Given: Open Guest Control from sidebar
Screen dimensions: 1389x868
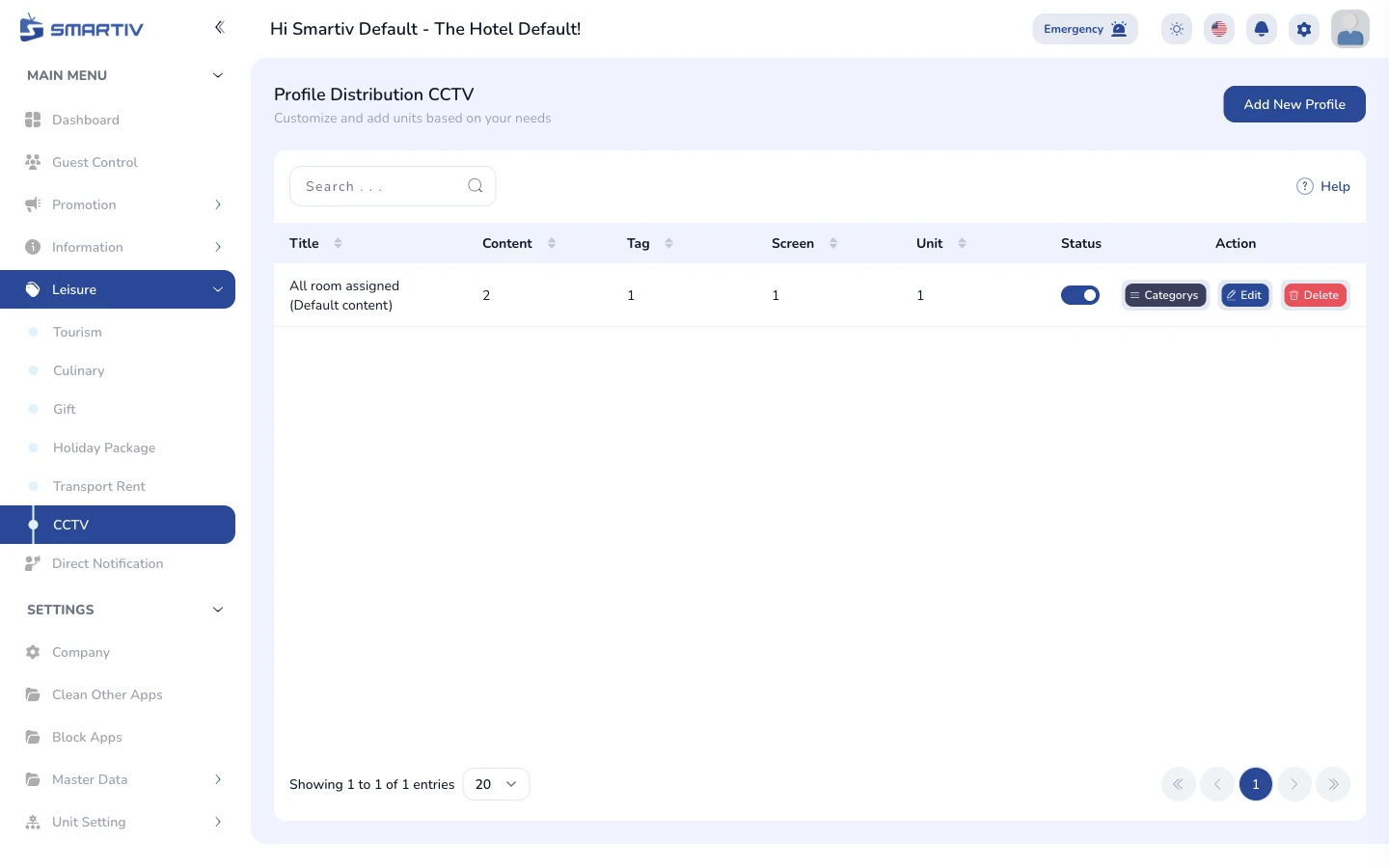Looking at the screenshot, I should (x=118, y=162).
